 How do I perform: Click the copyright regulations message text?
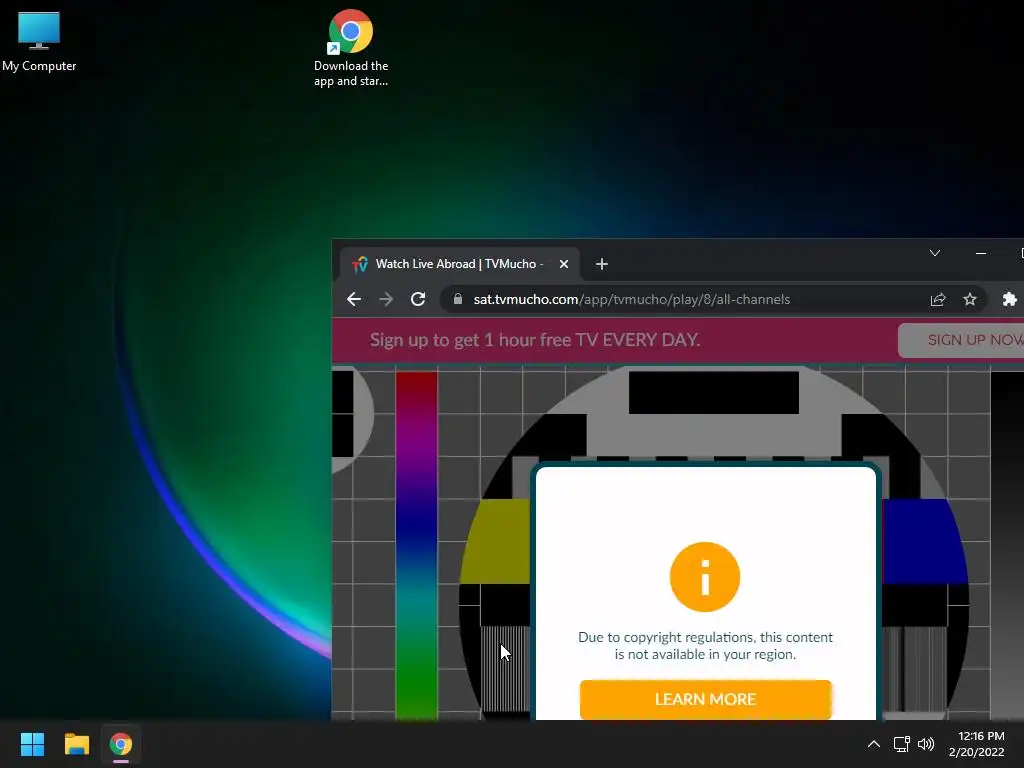pos(705,646)
